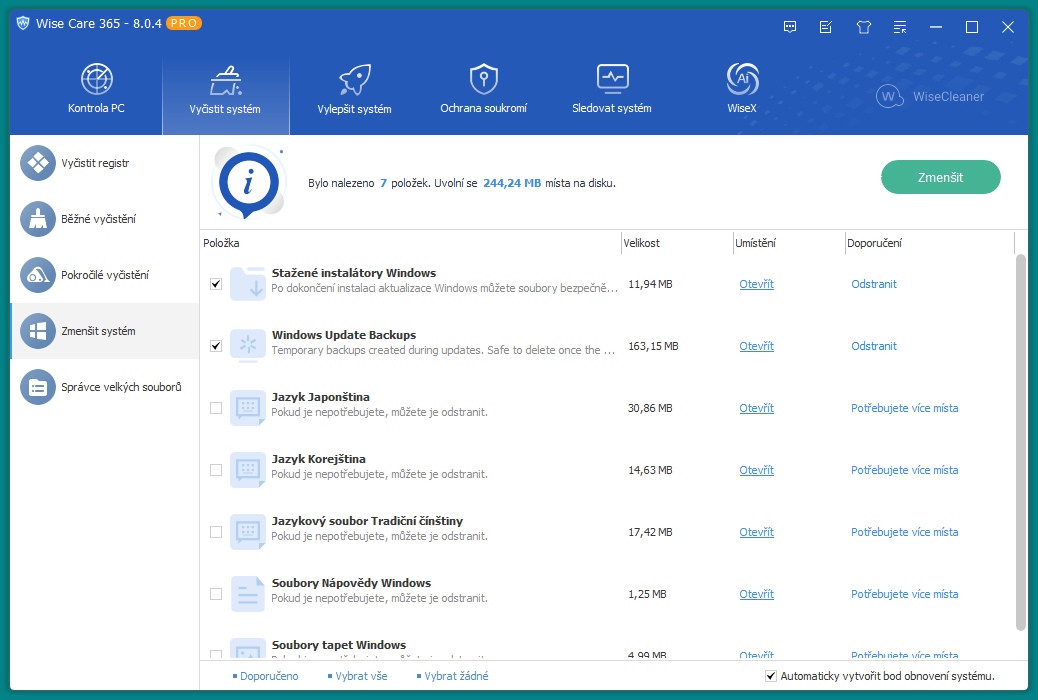Image resolution: width=1038 pixels, height=700 pixels.
Task: Click the PRO badge in title bar
Action: pos(184,23)
